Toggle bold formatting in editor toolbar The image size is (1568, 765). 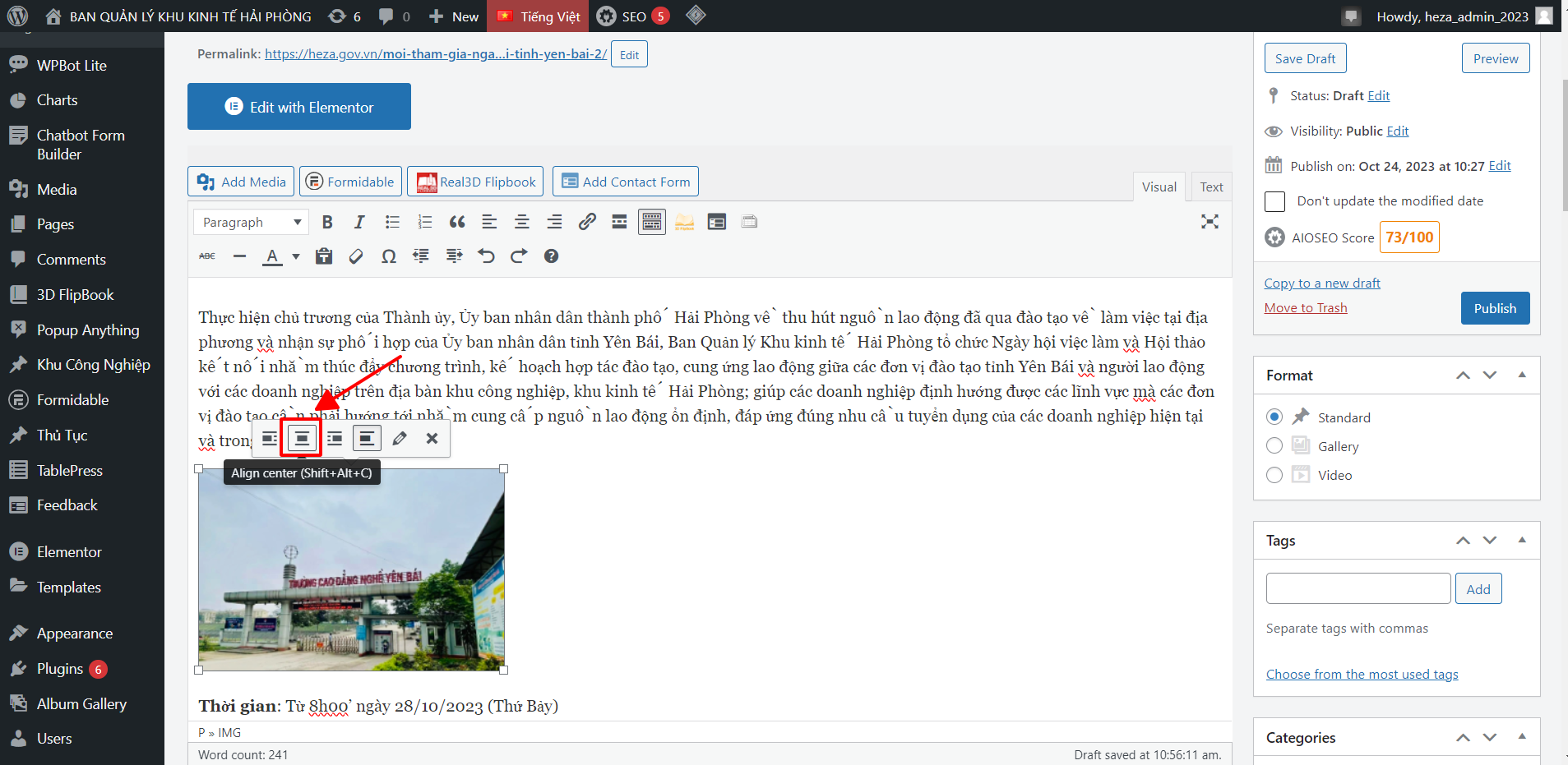[x=327, y=222]
